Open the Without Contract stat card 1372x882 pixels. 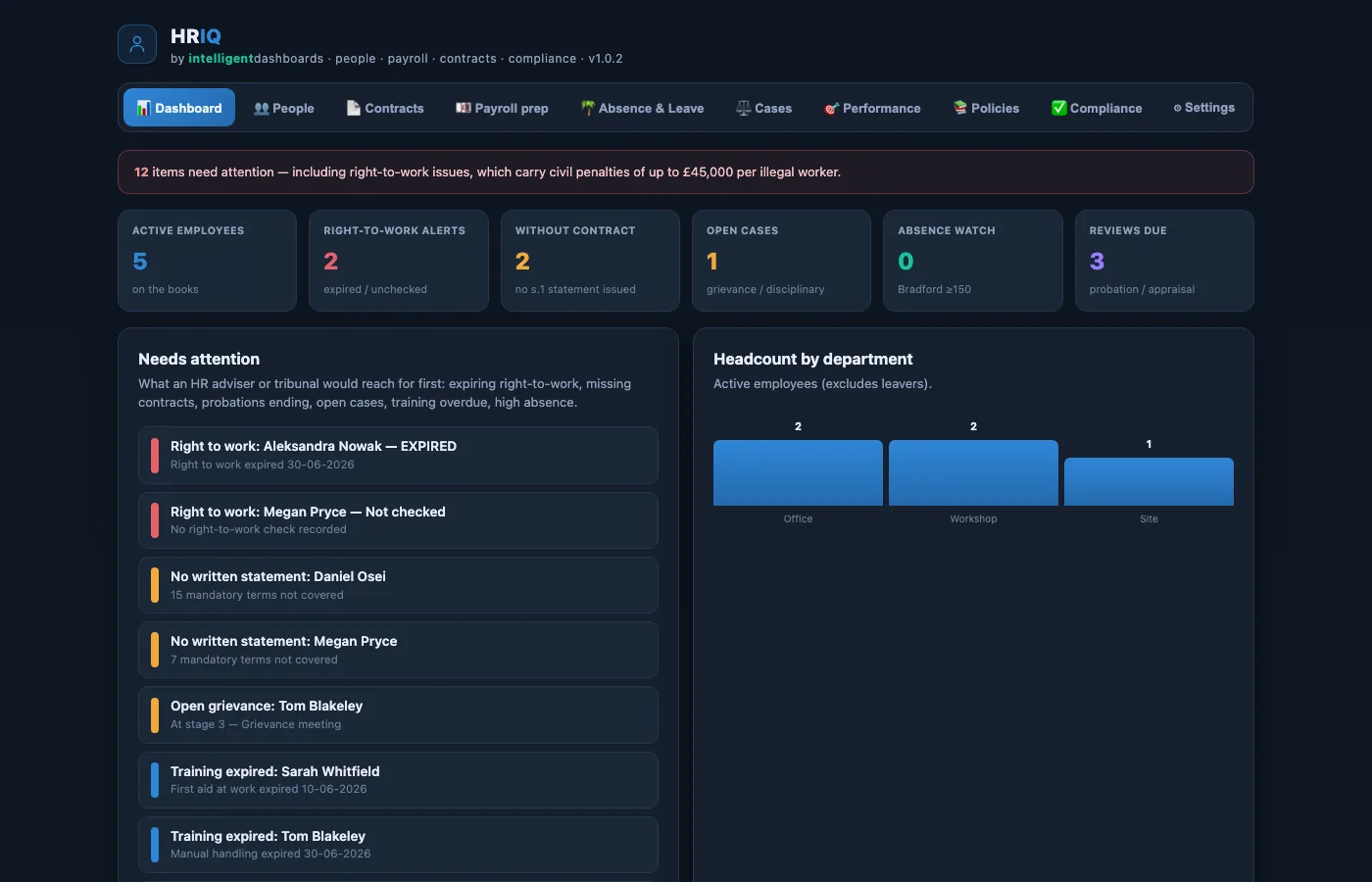coord(590,261)
